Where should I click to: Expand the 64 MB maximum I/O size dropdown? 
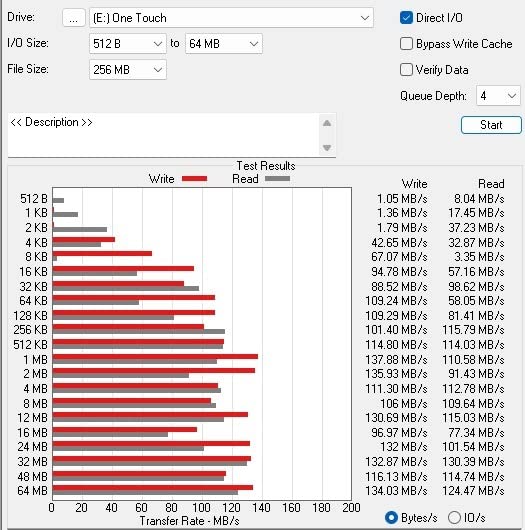pyautogui.click(x=223, y=44)
